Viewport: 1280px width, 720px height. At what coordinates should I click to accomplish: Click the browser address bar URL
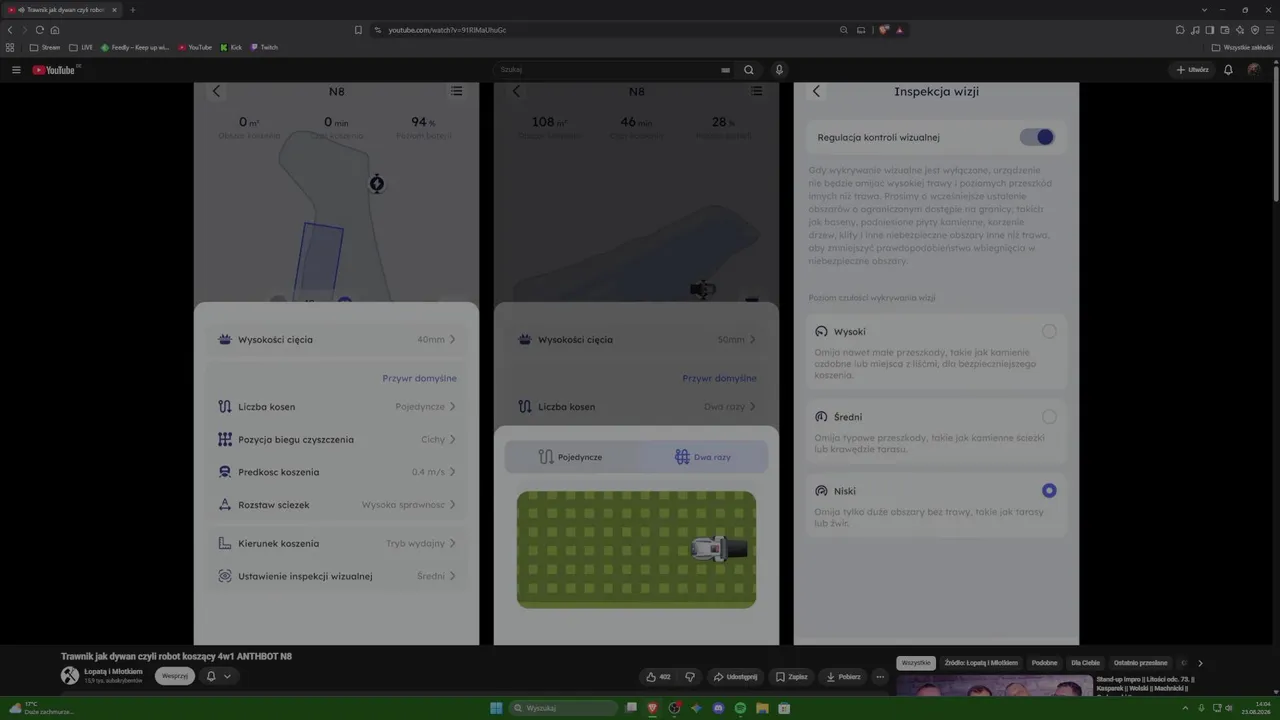click(x=446, y=30)
